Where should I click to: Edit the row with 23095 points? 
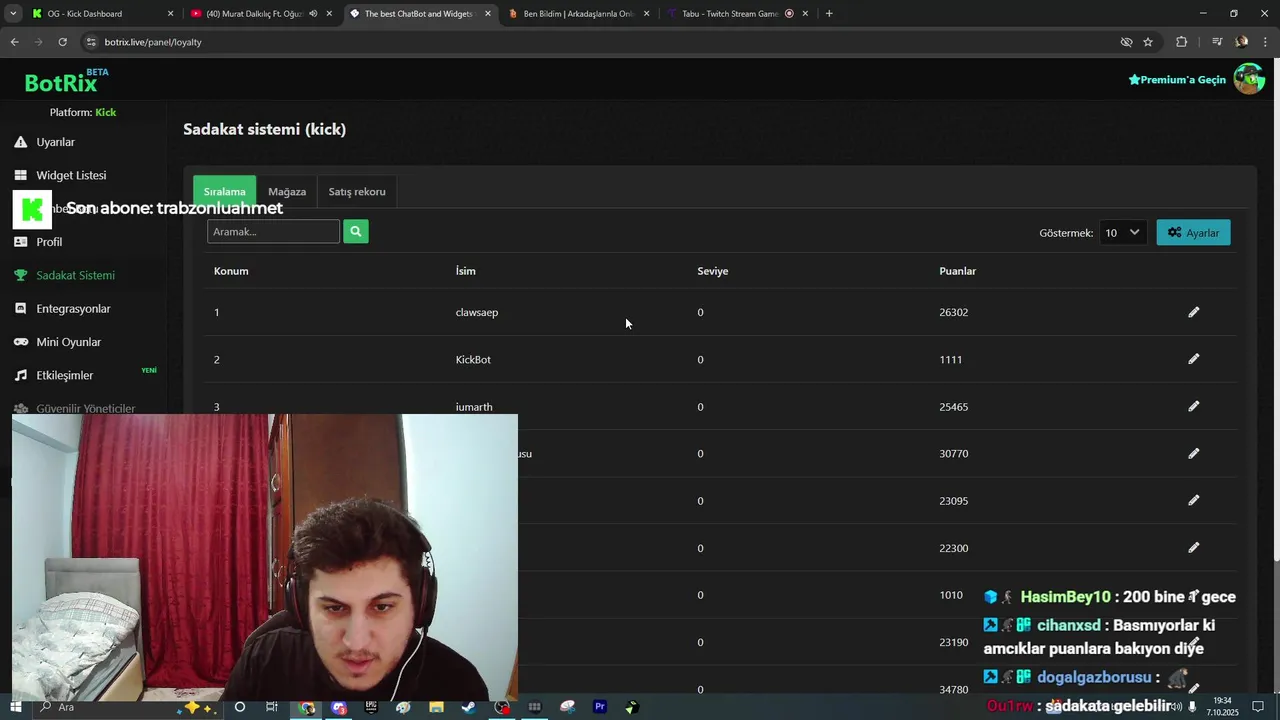1193,500
